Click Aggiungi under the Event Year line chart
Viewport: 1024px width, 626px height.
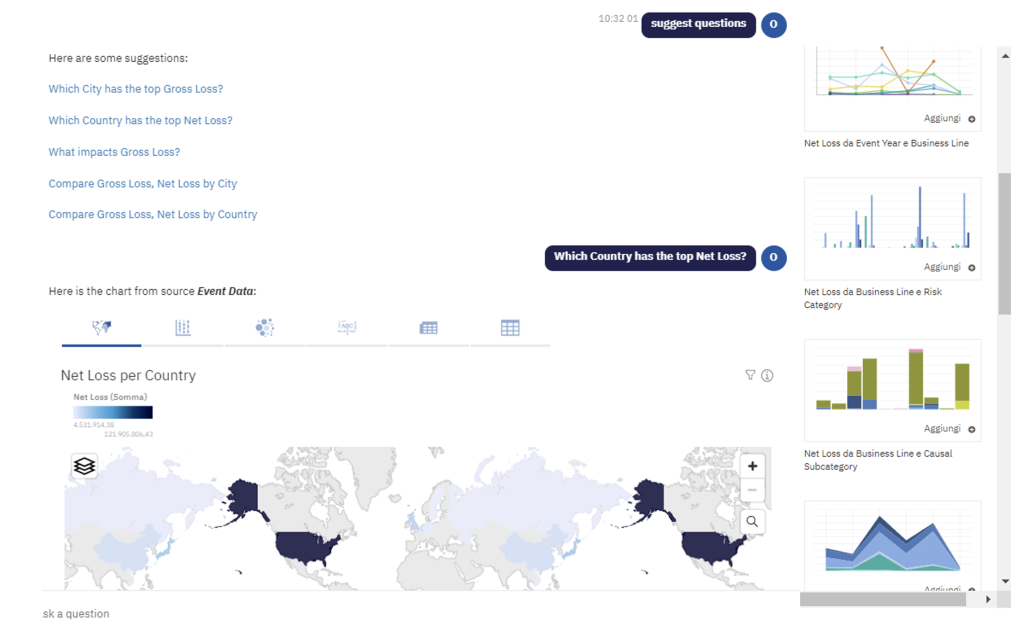[950, 118]
